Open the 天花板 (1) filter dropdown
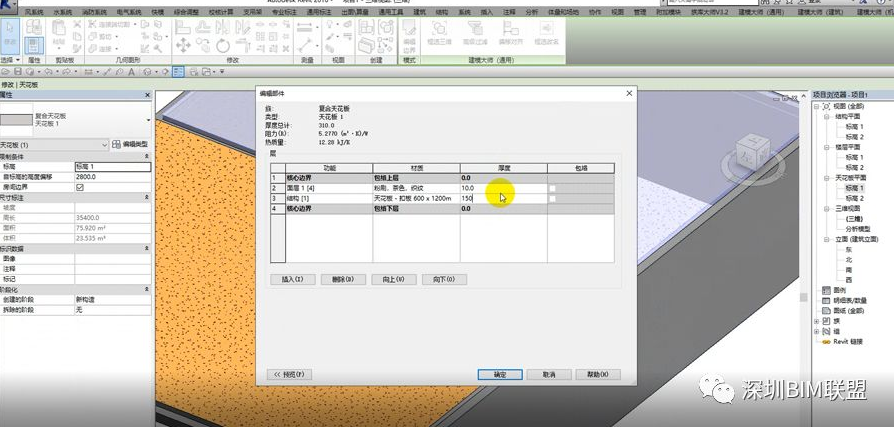This screenshot has height=427, width=894. (104, 145)
